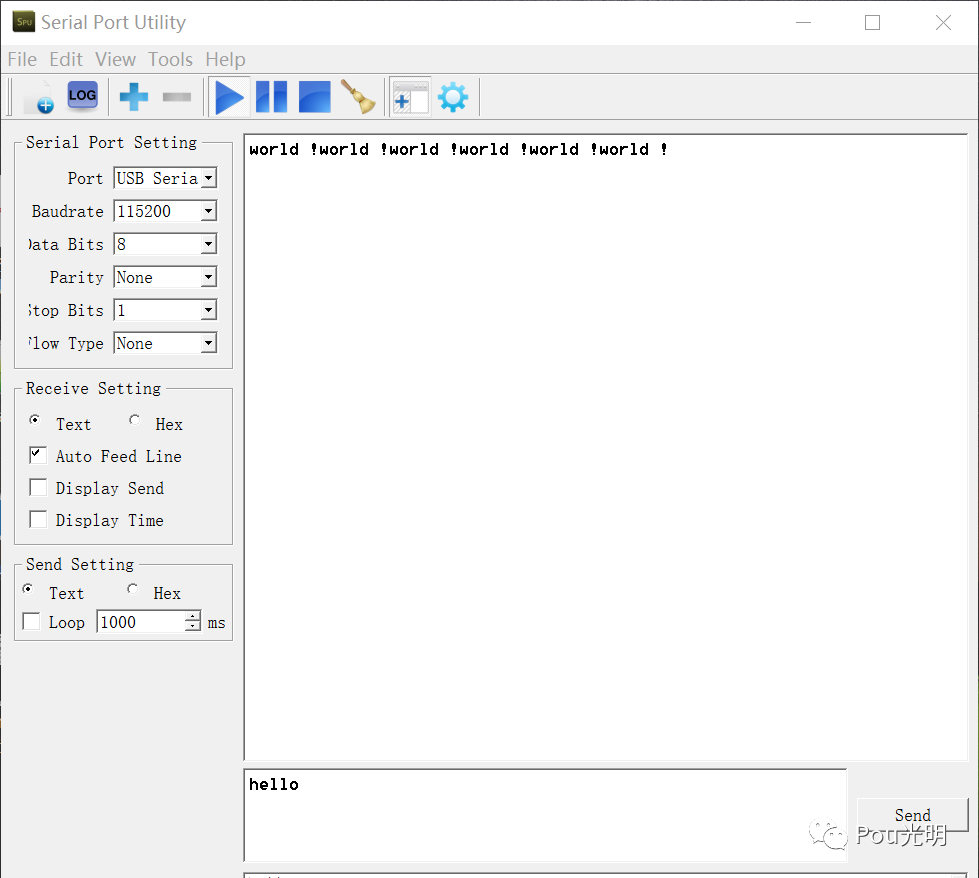Open the Help menu
Viewport: 979px width, 878px height.
click(225, 59)
